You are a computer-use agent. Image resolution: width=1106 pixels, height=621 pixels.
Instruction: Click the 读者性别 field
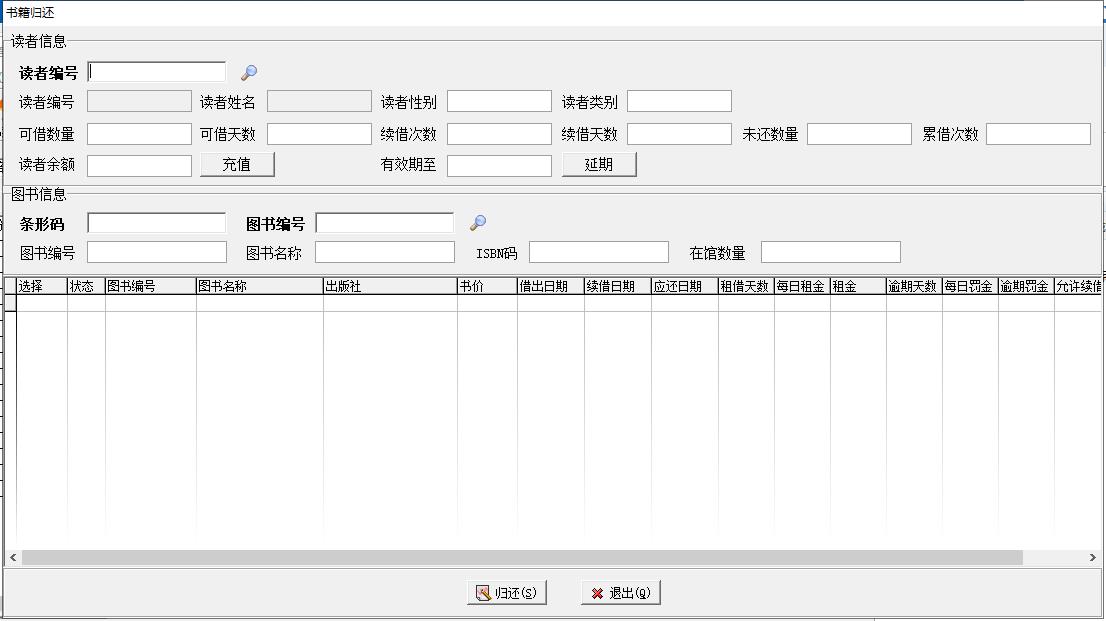coord(499,102)
